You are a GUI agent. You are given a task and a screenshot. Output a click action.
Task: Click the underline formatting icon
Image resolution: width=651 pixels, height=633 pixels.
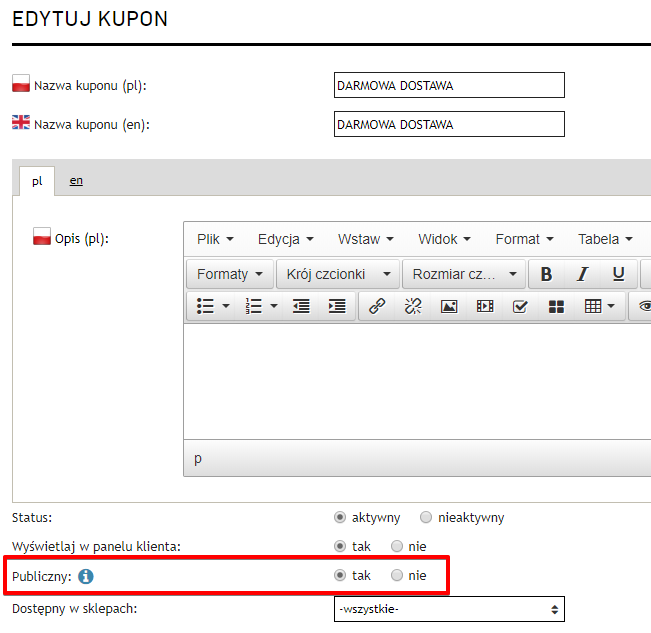point(618,274)
